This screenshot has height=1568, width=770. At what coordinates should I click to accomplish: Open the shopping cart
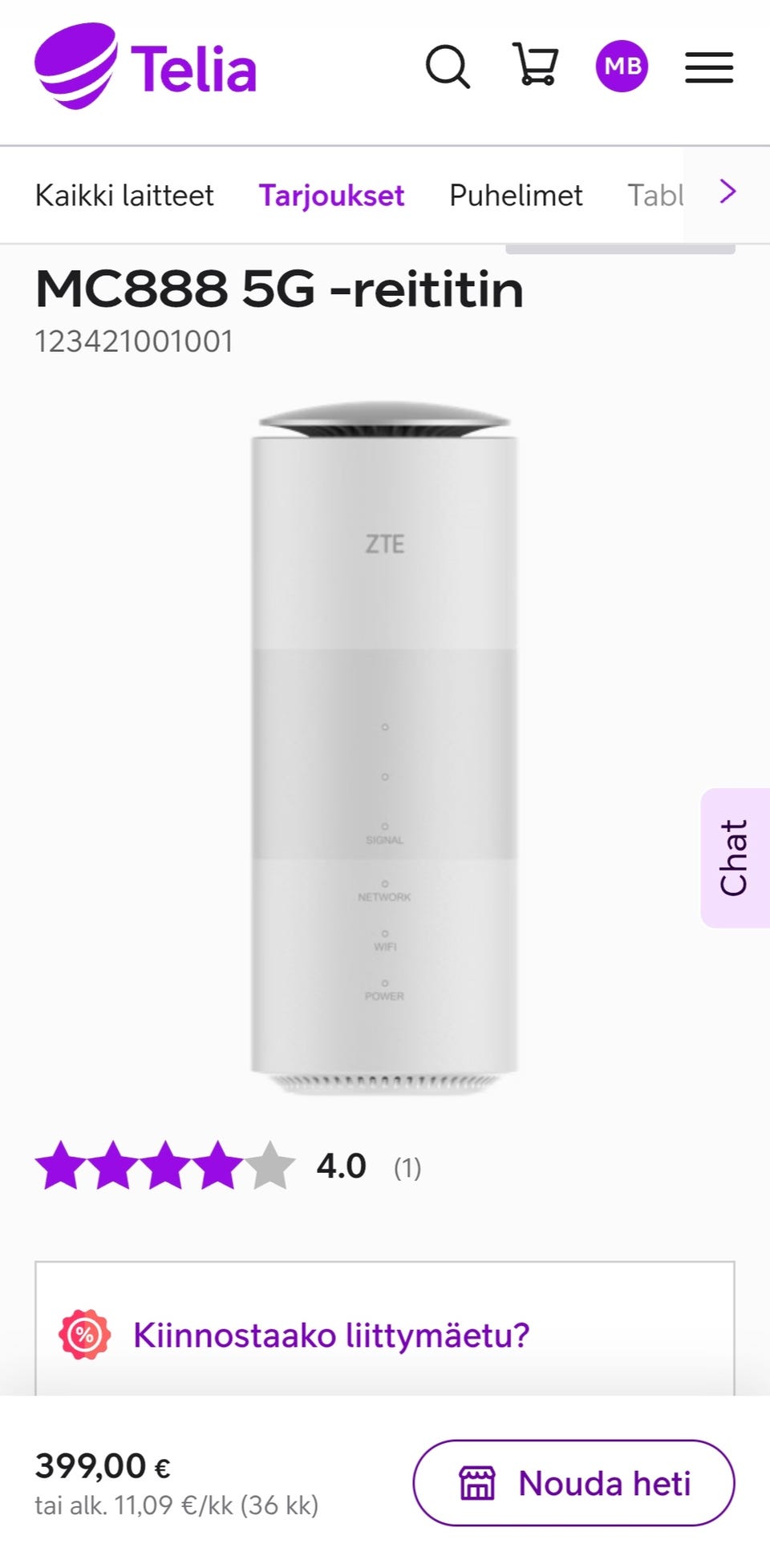pyautogui.click(x=535, y=64)
